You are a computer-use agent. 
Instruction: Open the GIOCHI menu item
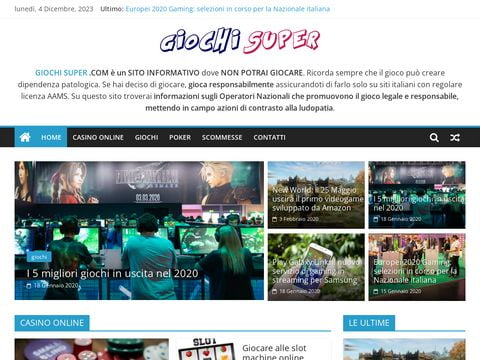coord(146,137)
